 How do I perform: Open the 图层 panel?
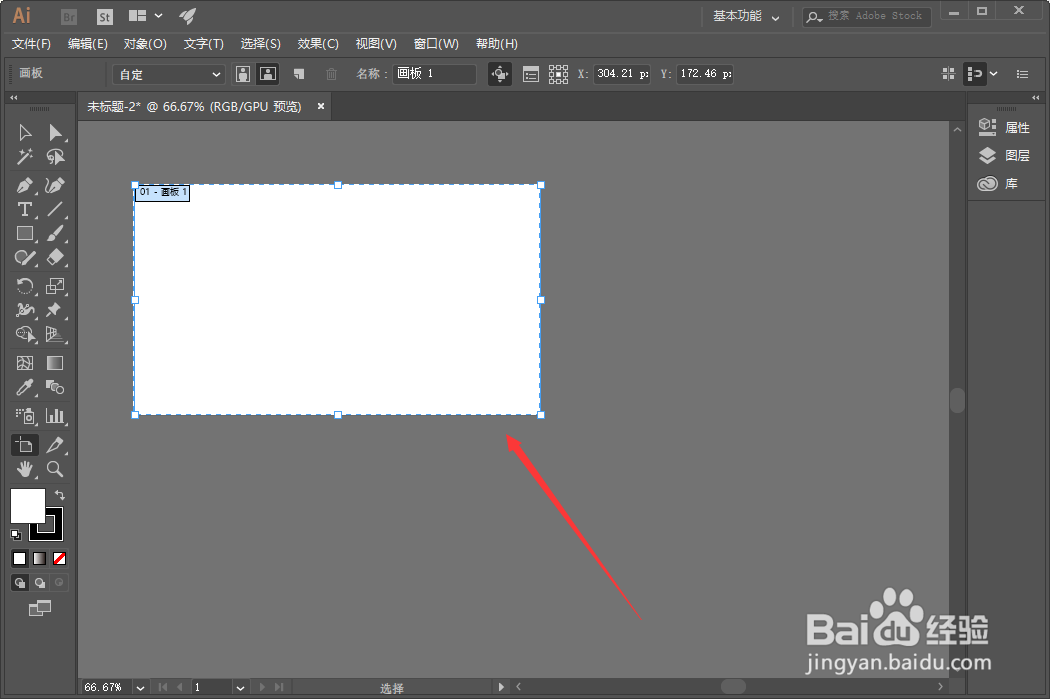click(x=1004, y=155)
